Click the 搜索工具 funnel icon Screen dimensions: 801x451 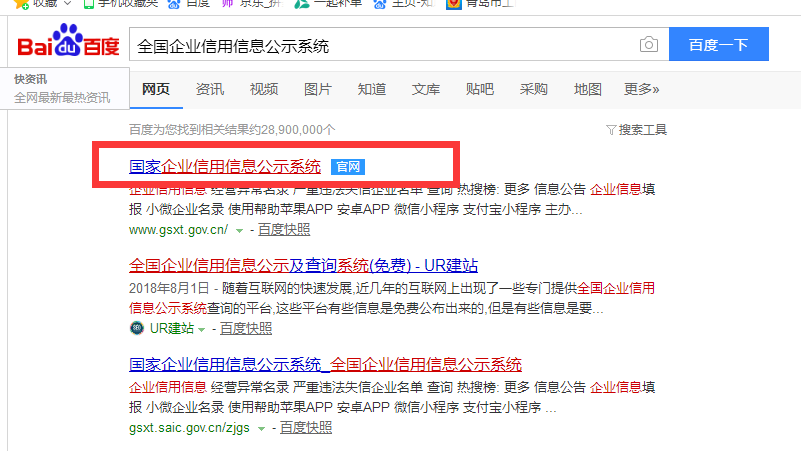(611, 130)
